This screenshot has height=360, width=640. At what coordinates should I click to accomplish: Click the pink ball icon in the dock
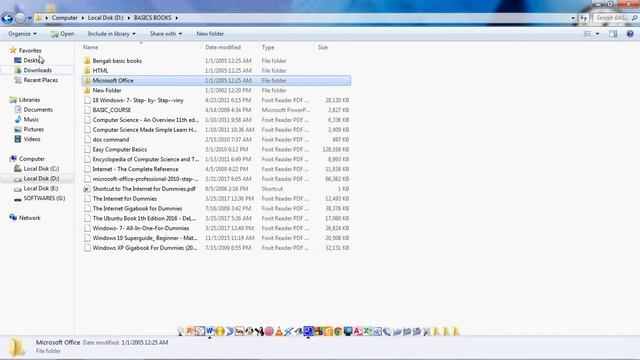(269, 331)
